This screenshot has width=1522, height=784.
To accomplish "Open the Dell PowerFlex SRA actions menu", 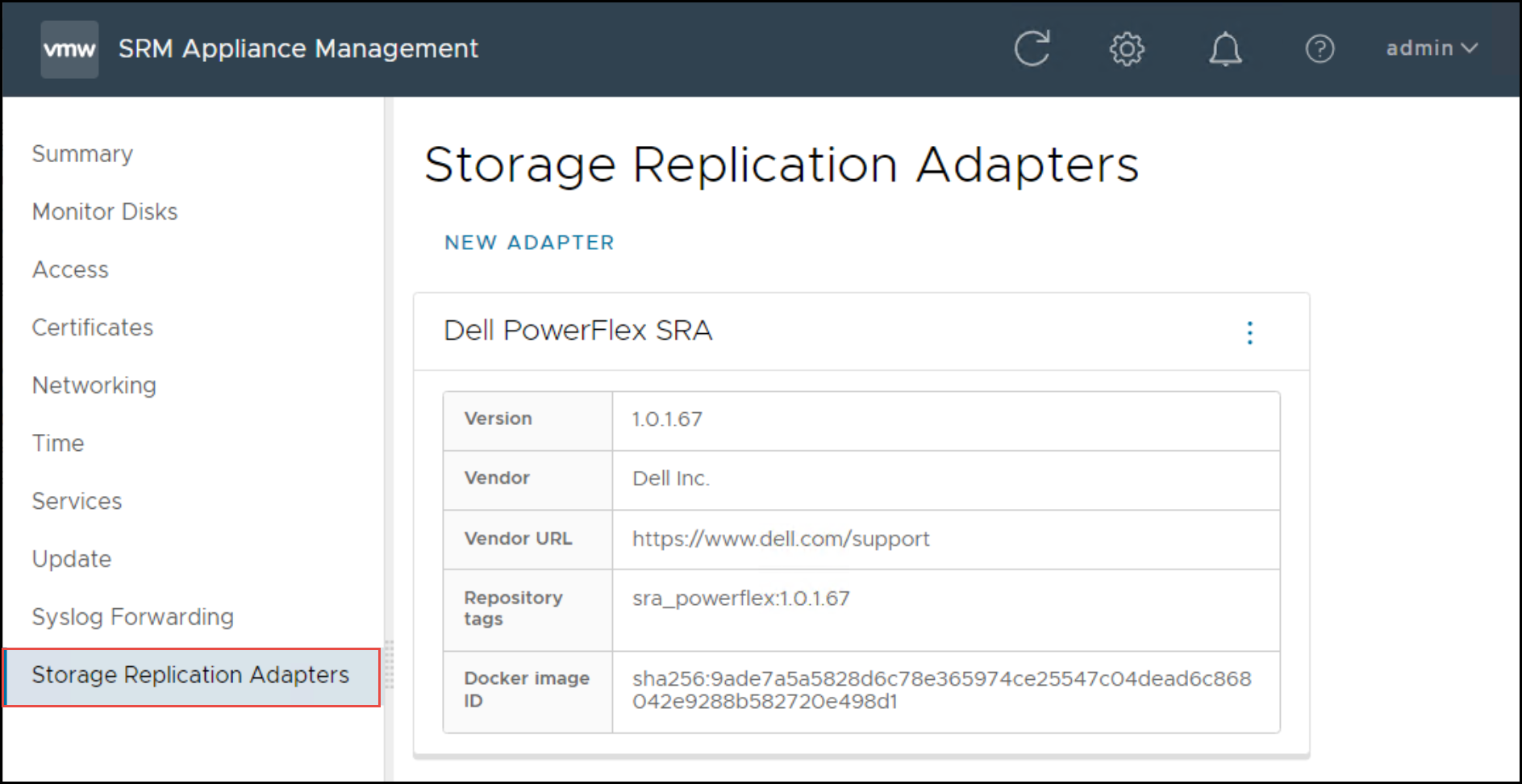I will (x=1249, y=332).
